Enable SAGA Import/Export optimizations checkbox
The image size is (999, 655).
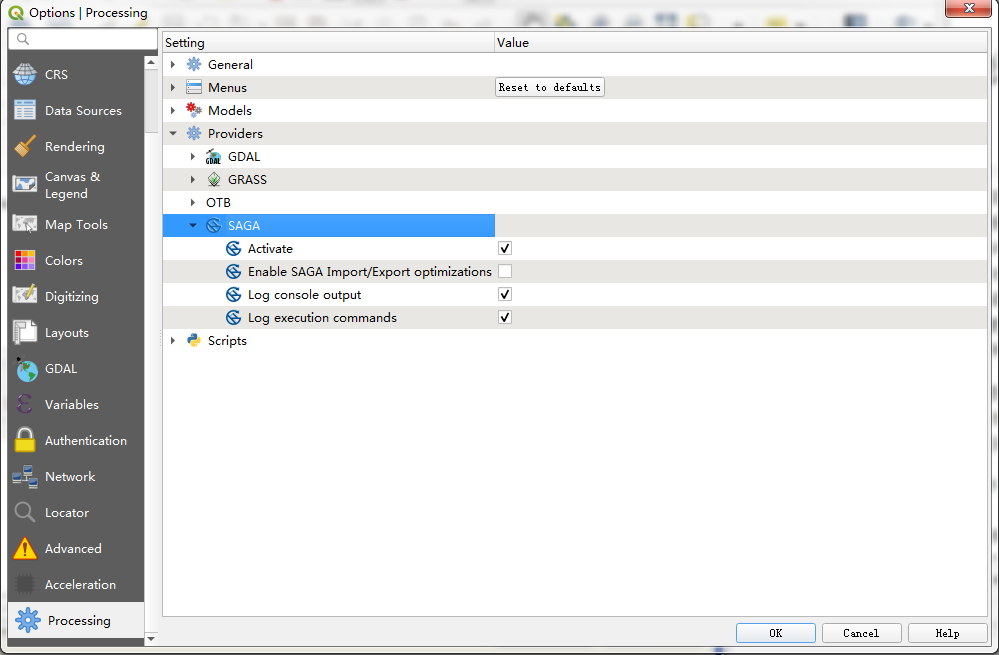(x=505, y=271)
